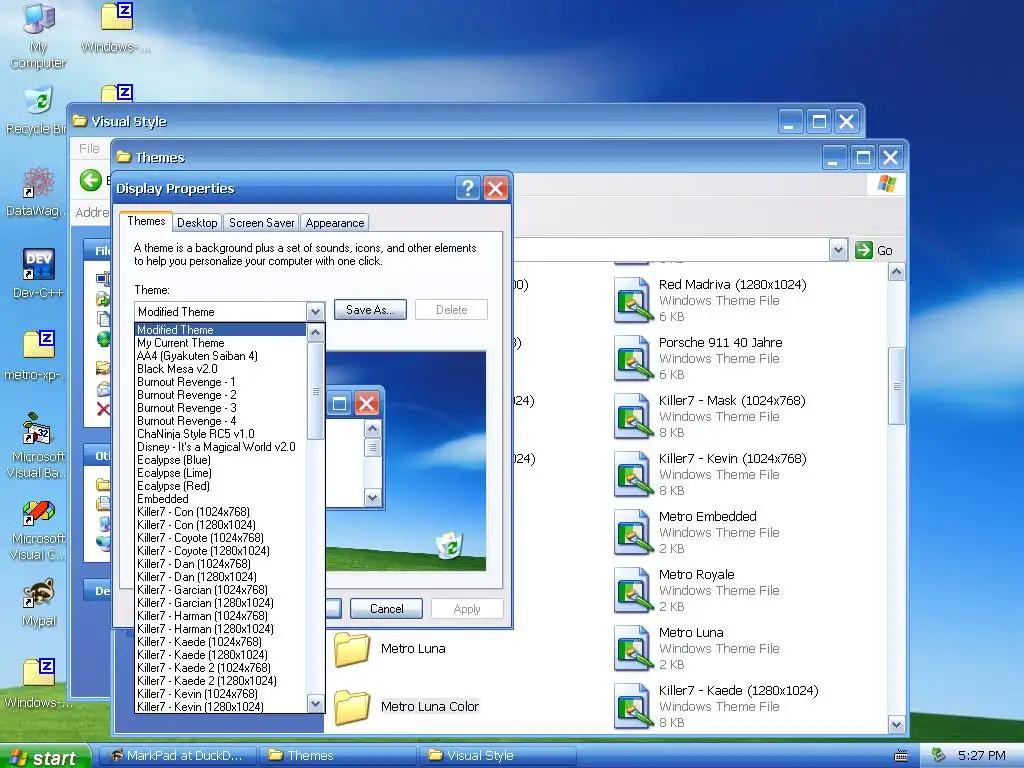This screenshot has width=1024, height=768.
Task: Select the Themes tab in Display Properties
Action: tap(146, 221)
